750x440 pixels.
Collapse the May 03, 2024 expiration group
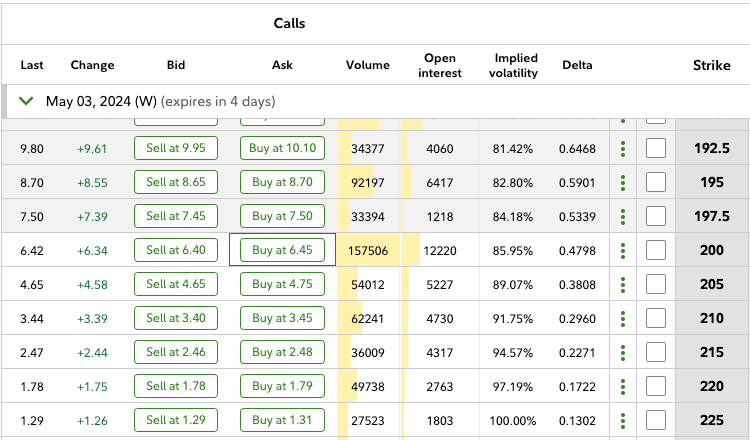[26, 102]
